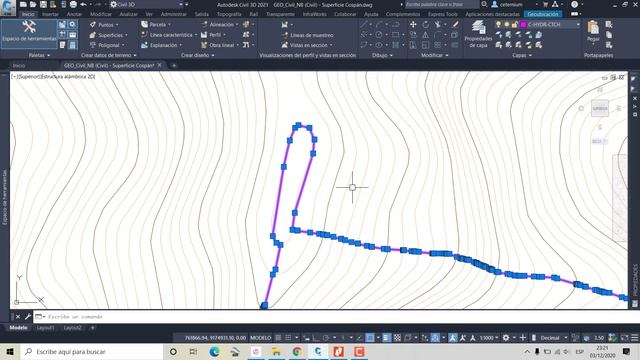
Task: Open Propiedades de capa manager
Action: pos(478,34)
